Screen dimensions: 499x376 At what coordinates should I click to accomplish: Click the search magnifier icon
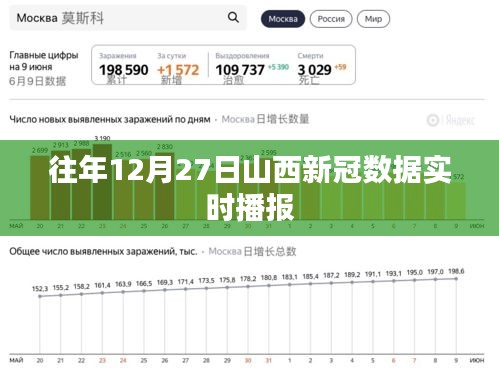233,17
